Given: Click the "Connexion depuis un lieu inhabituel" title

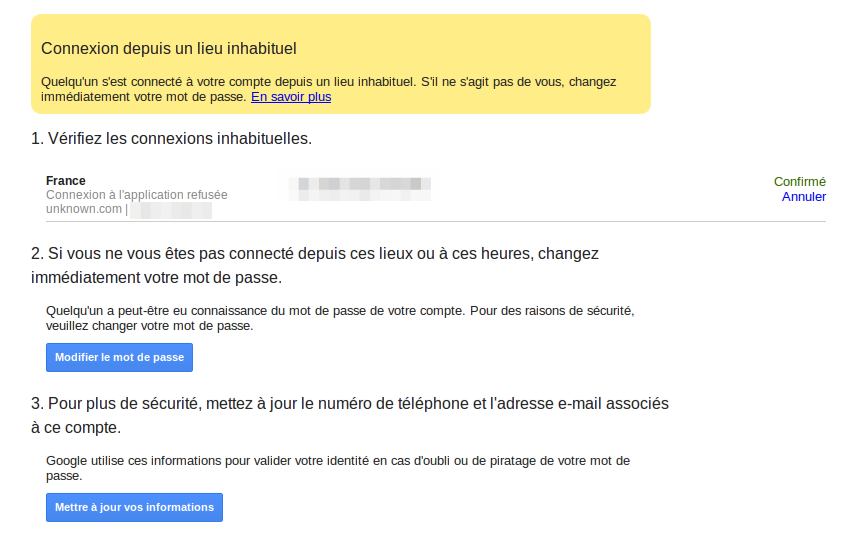Looking at the screenshot, I should click(x=169, y=48).
